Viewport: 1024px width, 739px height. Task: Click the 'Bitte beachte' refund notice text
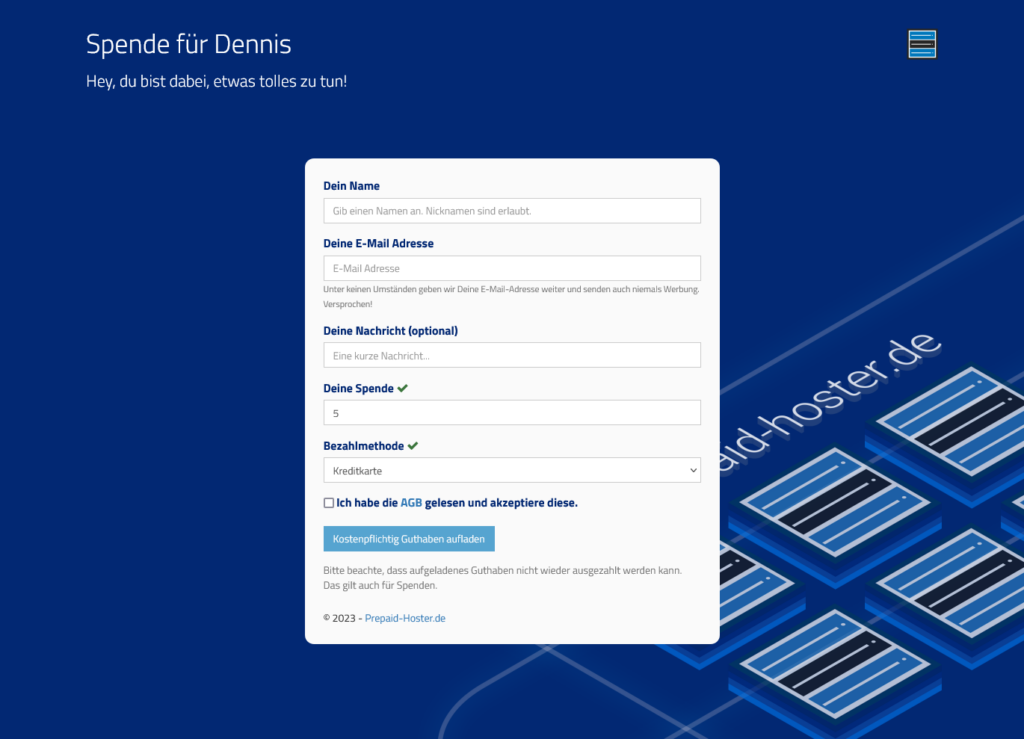pyautogui.click(x=502, y=577)
